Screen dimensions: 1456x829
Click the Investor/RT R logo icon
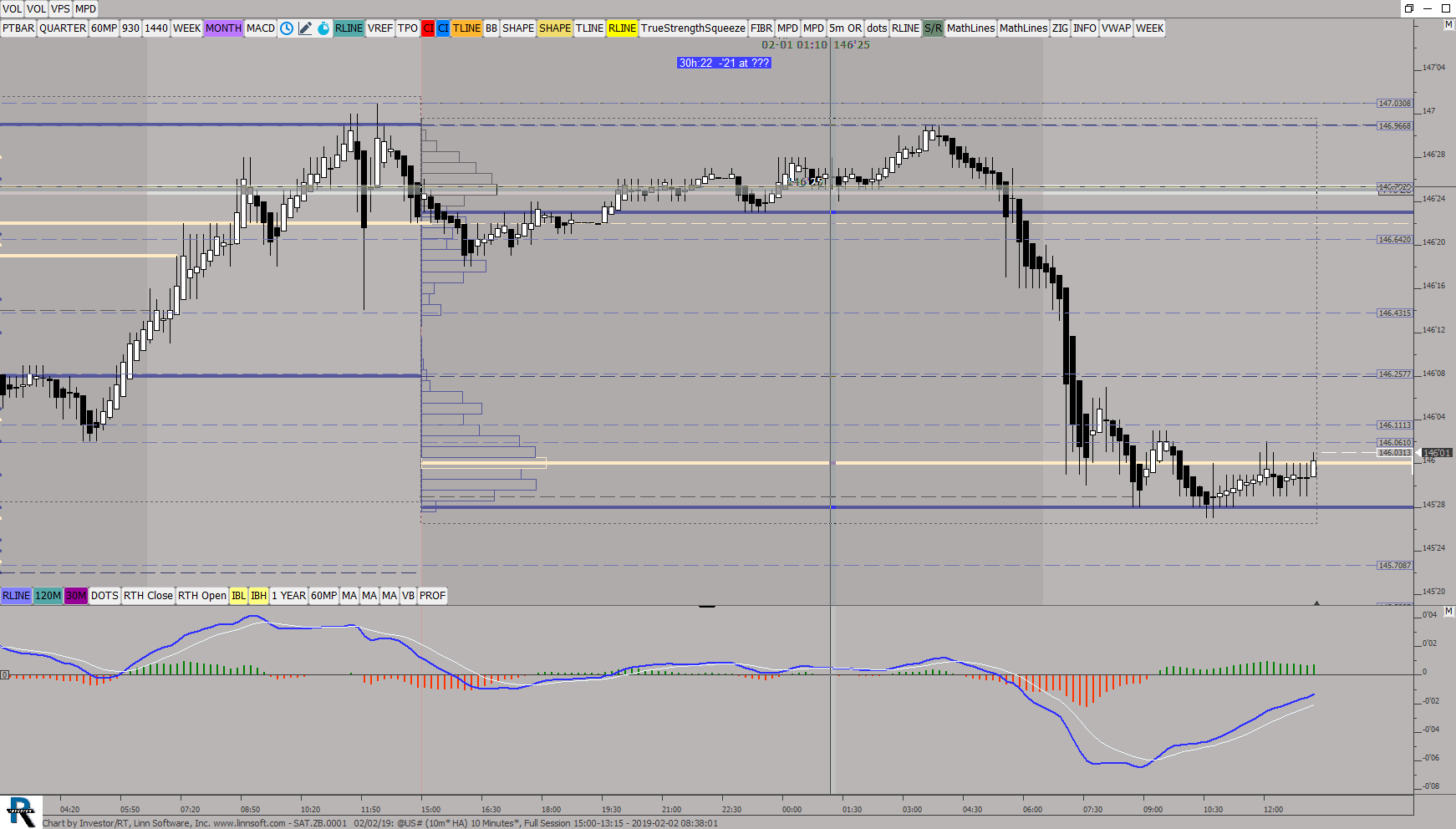[x=21, y=811]
